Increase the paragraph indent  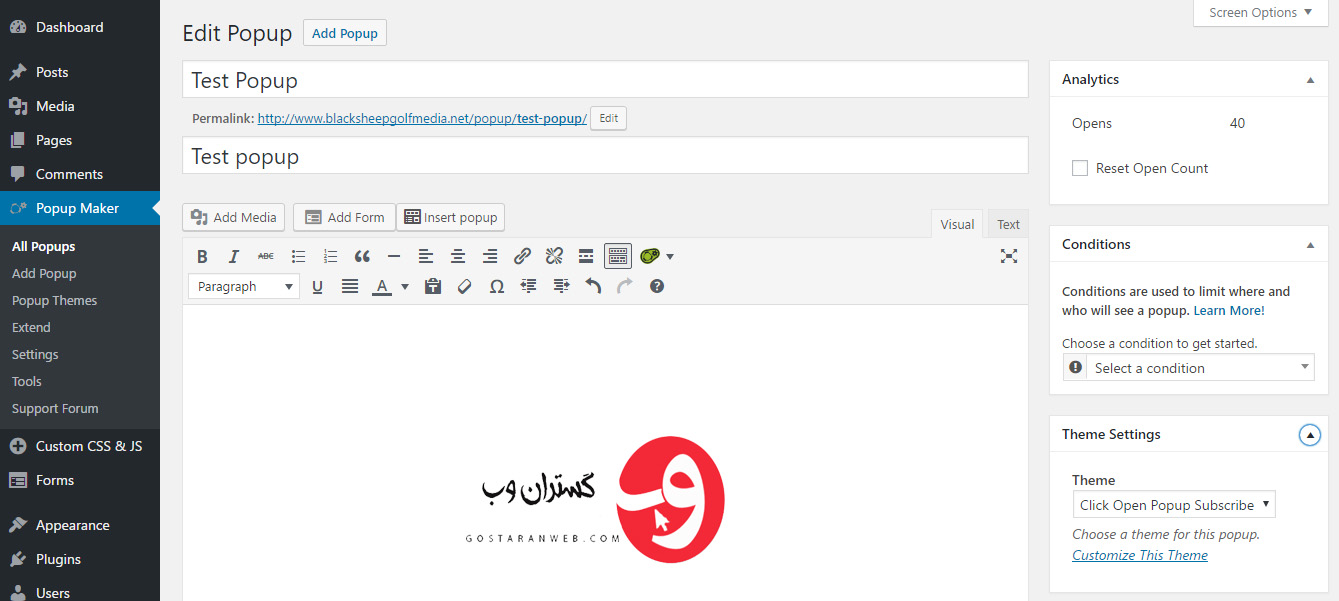pyautogui.click(x=561, y=286)
